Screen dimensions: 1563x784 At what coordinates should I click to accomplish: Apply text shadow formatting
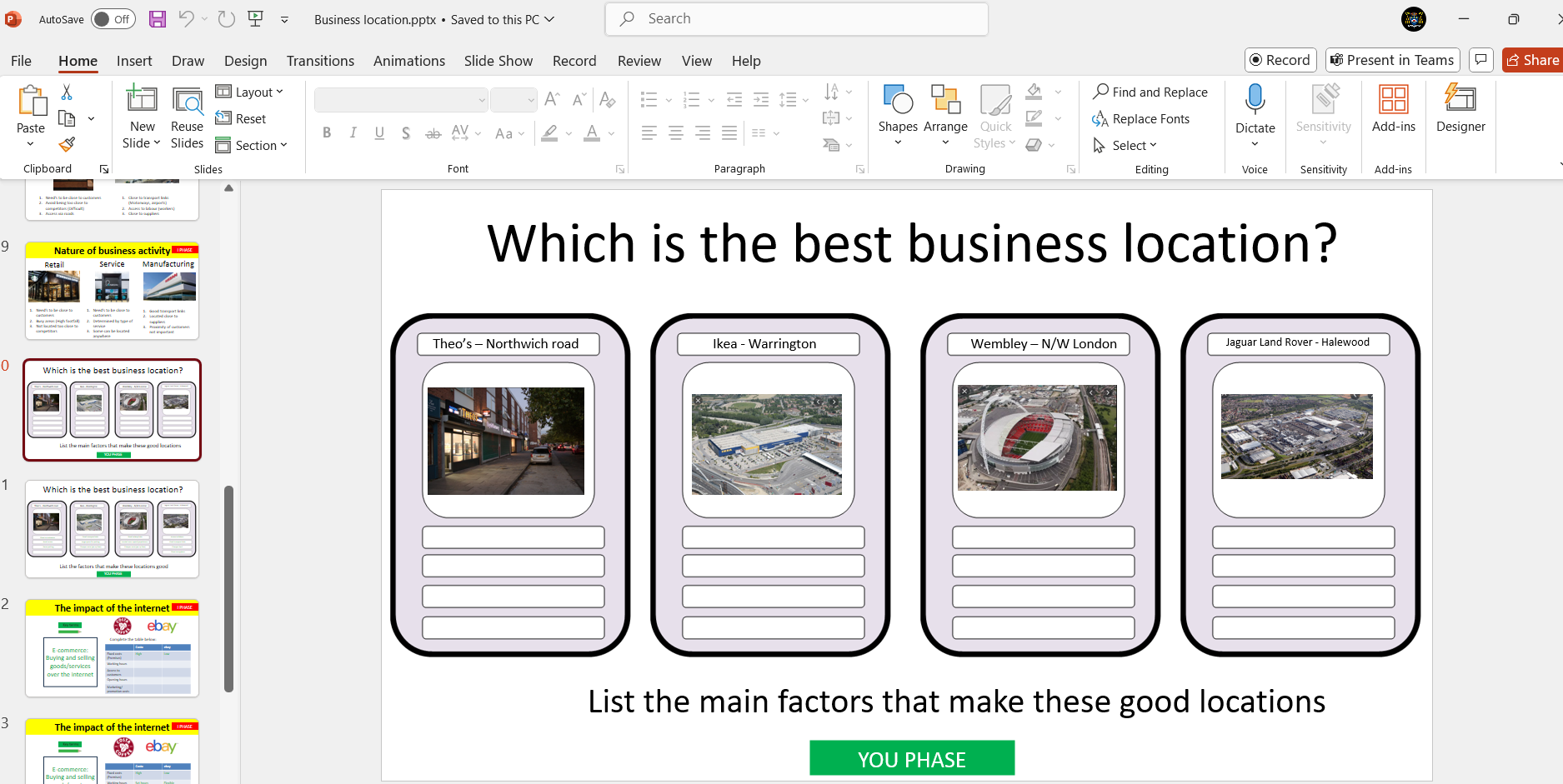pyautogui.click(x=406, y=133)
